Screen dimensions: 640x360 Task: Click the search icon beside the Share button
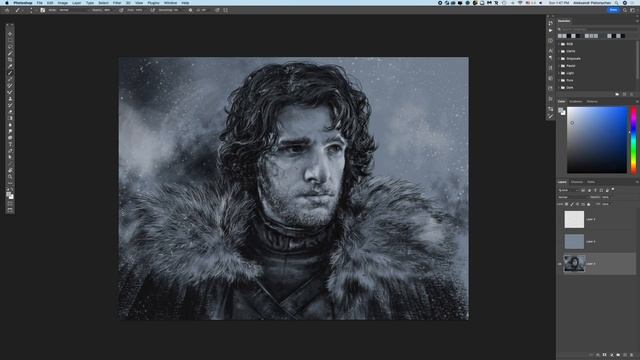625,10
